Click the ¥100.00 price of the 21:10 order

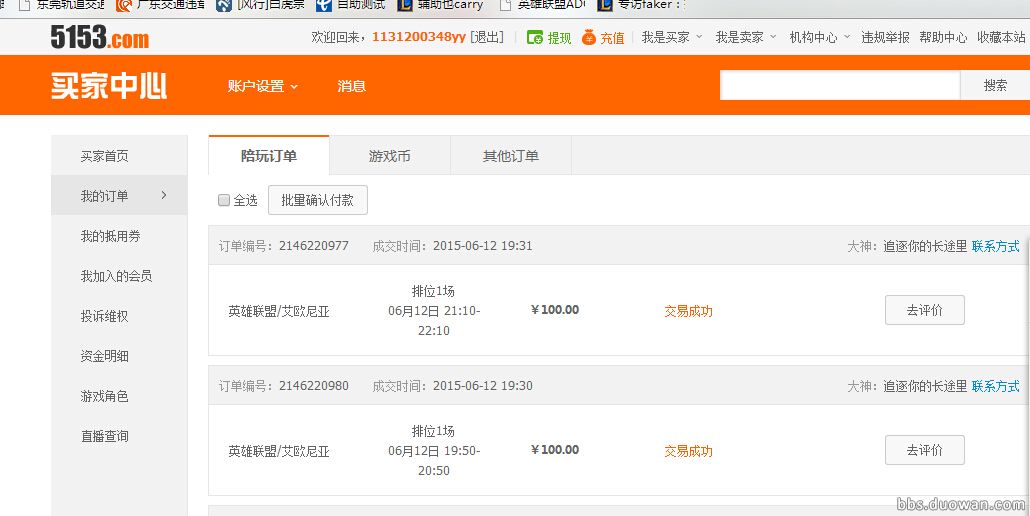(x=555, y=310)
